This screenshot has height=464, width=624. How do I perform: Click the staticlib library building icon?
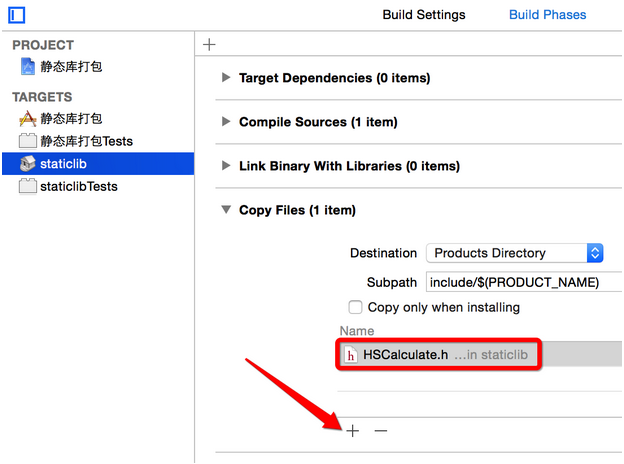pyautogui.click(x=27, y=163)
